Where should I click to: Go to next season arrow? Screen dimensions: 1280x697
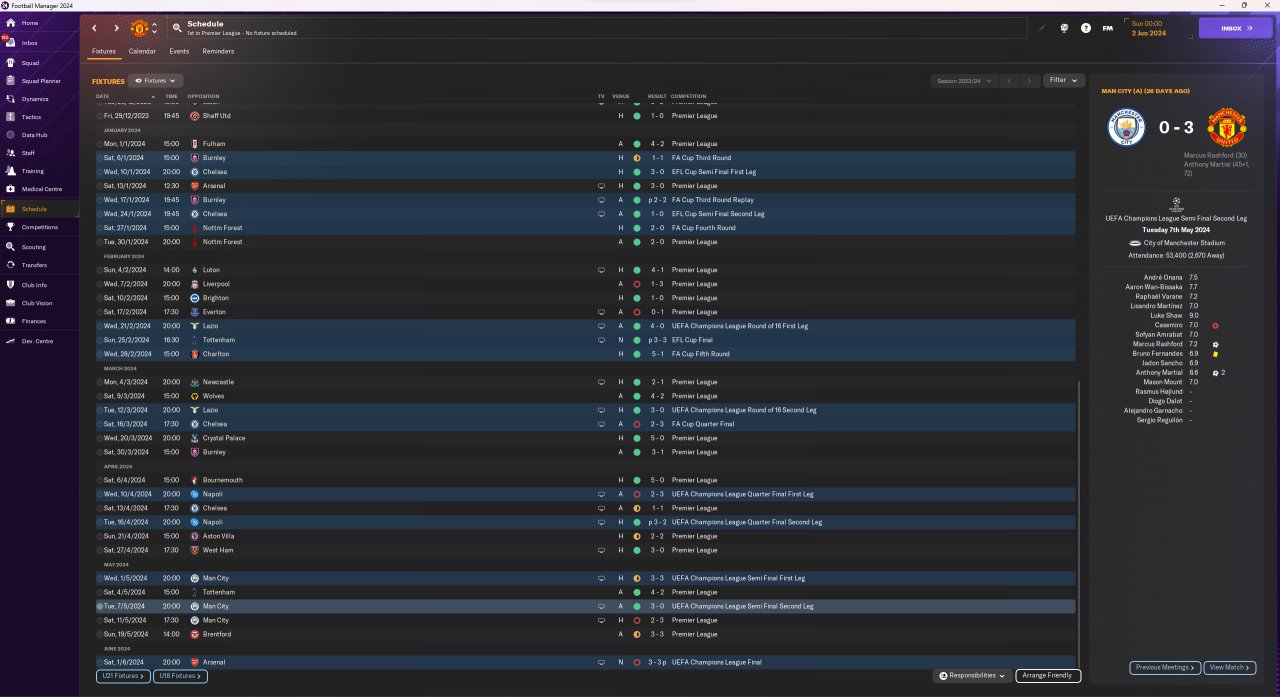(1030, 80)
